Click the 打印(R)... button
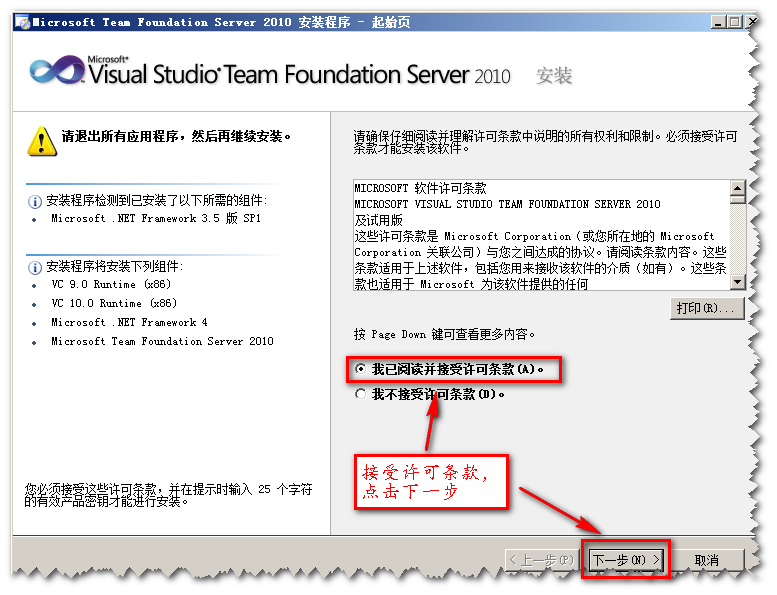Image resolution: width=777 pixels, height=595 pixels. coord(706,308)
